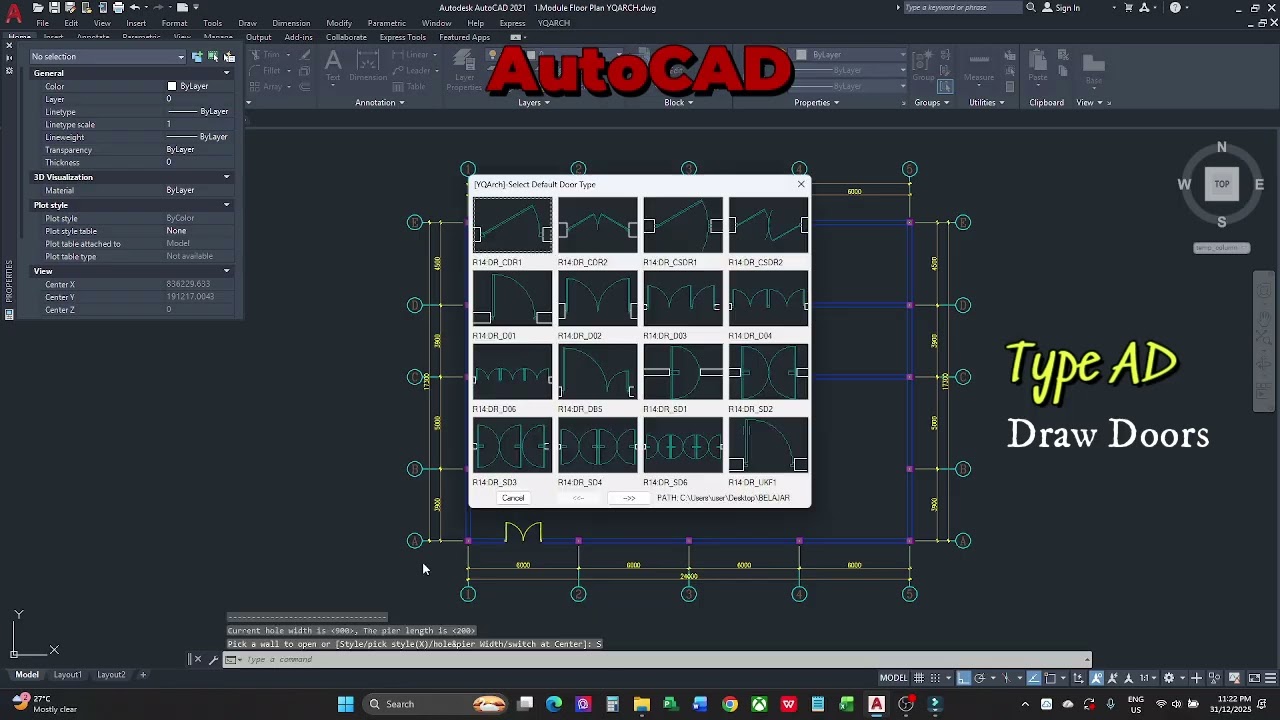Viewport: 1280px width, 720px height.
Task: Choose the R14:DR_UKF1 door style
Action: [768, 445]
